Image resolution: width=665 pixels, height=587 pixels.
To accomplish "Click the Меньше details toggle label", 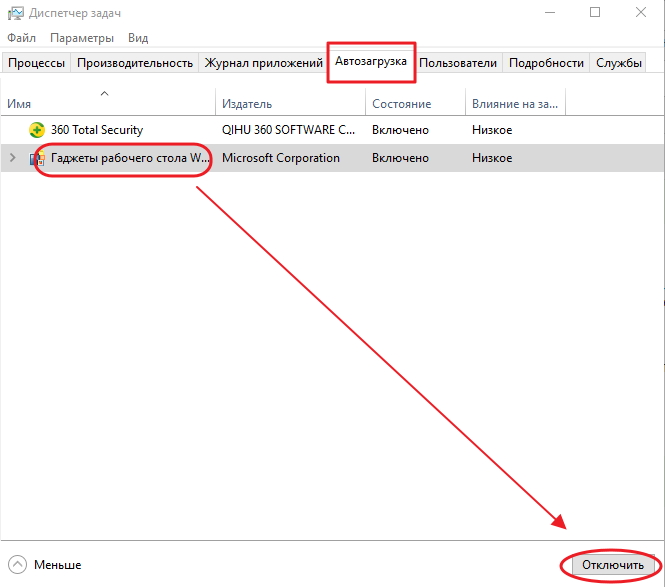I will [x=58, y=565].
